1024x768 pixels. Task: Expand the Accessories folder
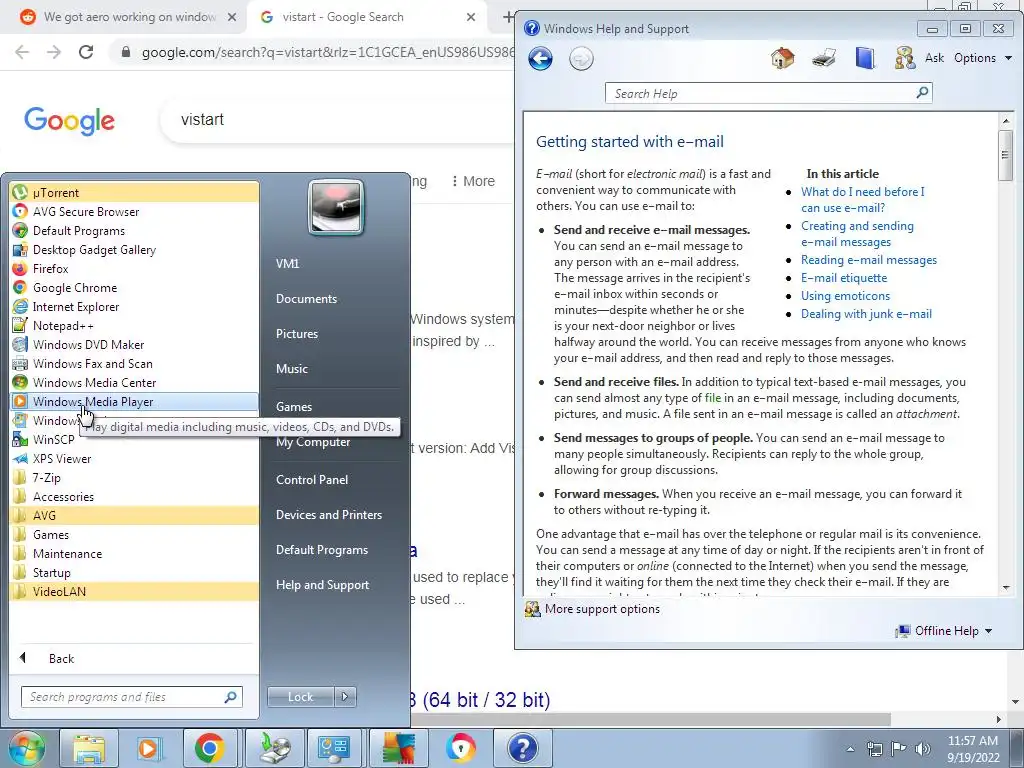point(134,496)
